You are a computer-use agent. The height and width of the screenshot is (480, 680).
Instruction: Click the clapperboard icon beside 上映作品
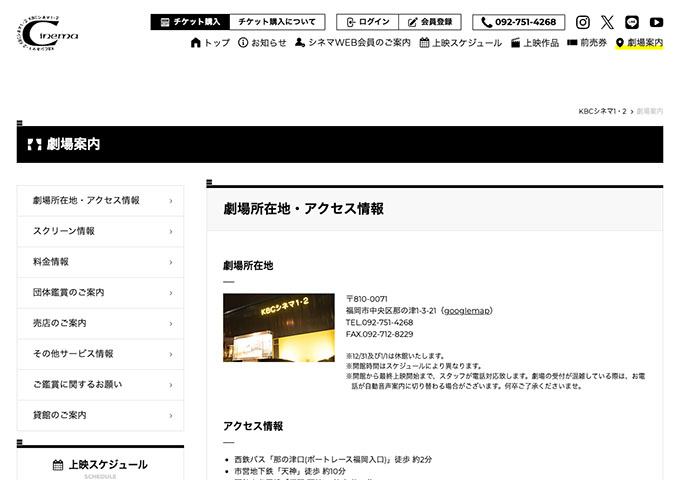(x=515, y=42)
